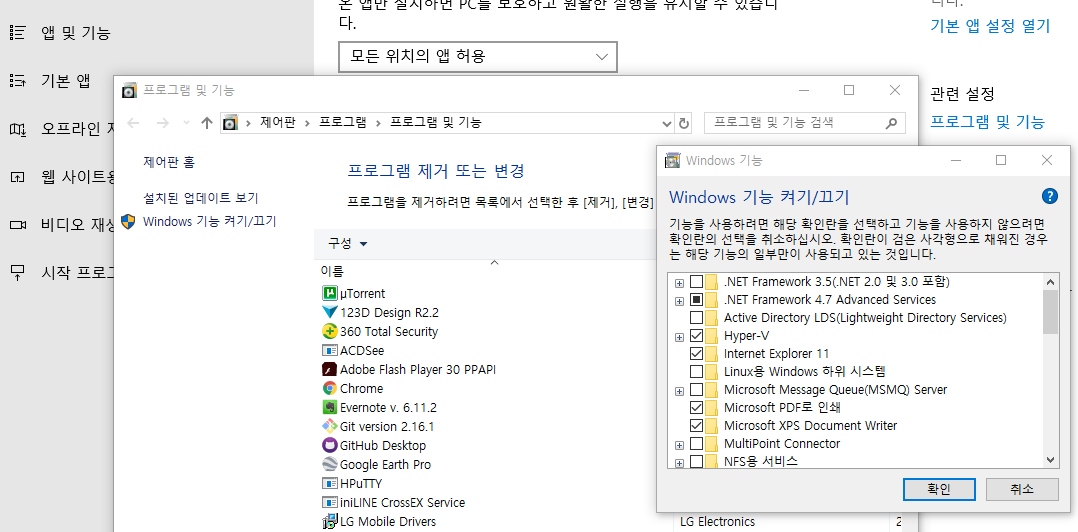This screenshot has height=532, width=1078.
Task: Open the address bar history dropdown
Action: point(666,123)
